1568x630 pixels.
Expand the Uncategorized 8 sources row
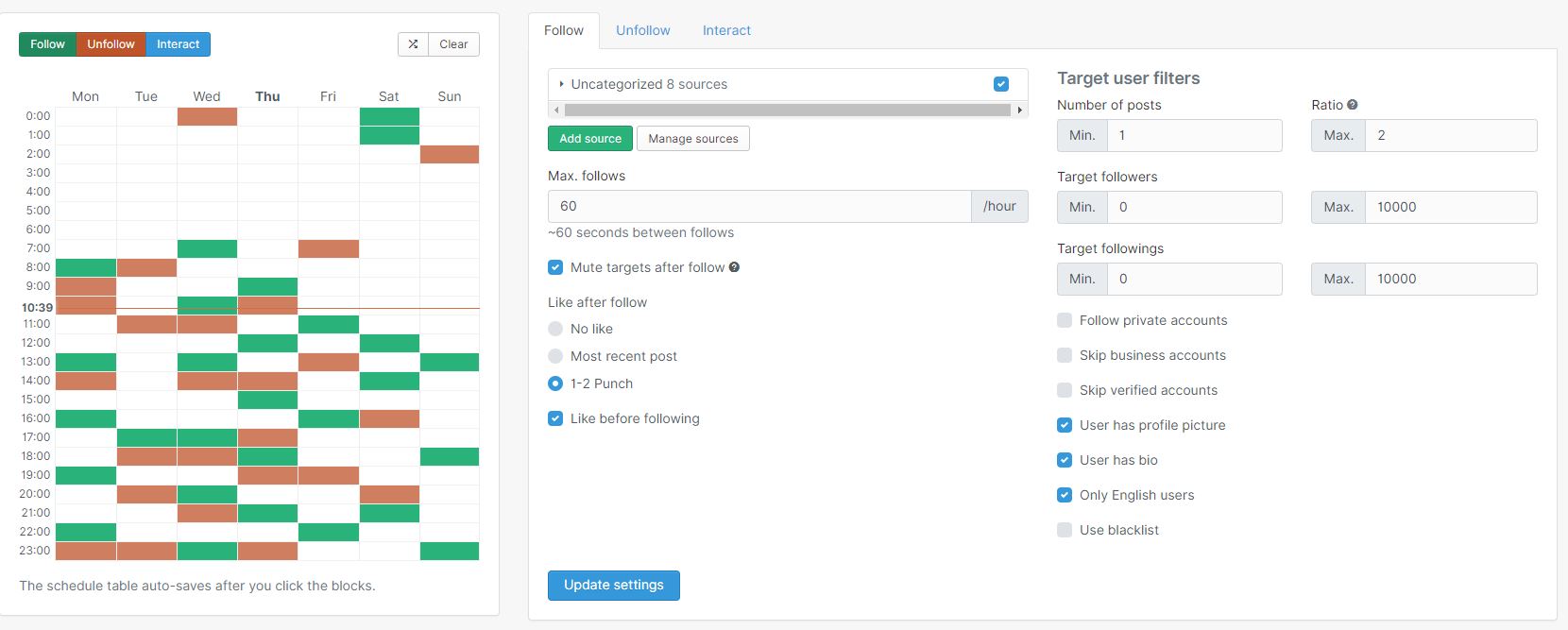pyautogui.click(x=788, y=84)
